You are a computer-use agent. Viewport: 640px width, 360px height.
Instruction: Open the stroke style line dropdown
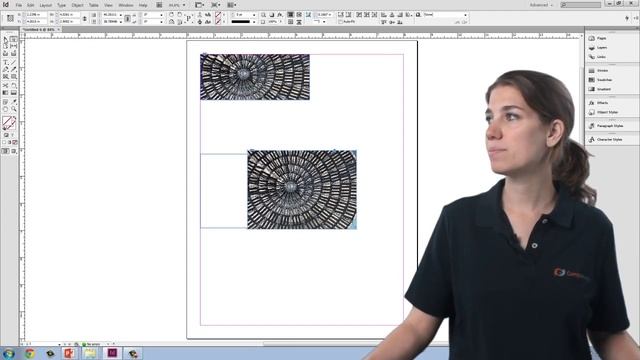[254, 22]
